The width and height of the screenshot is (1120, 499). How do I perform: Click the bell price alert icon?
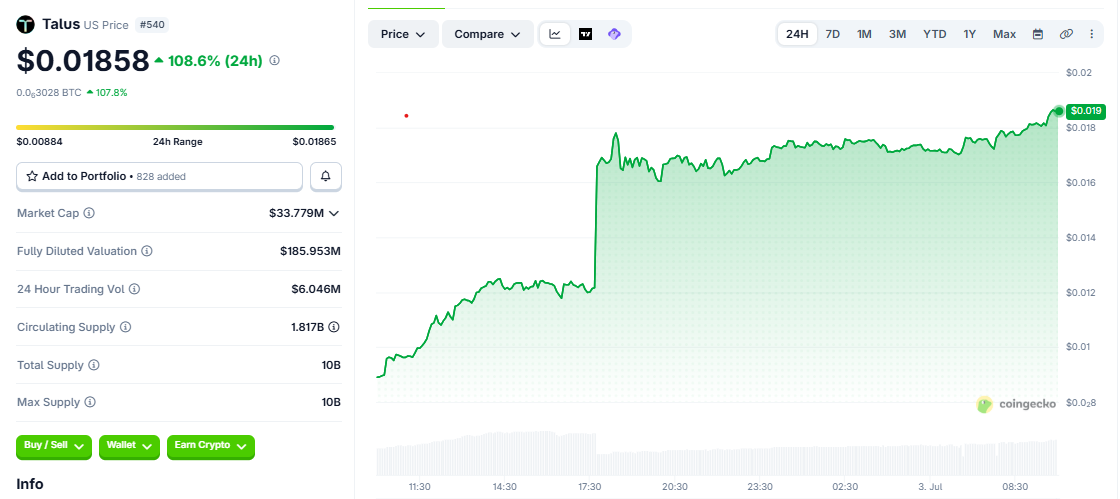coord(326,176)
